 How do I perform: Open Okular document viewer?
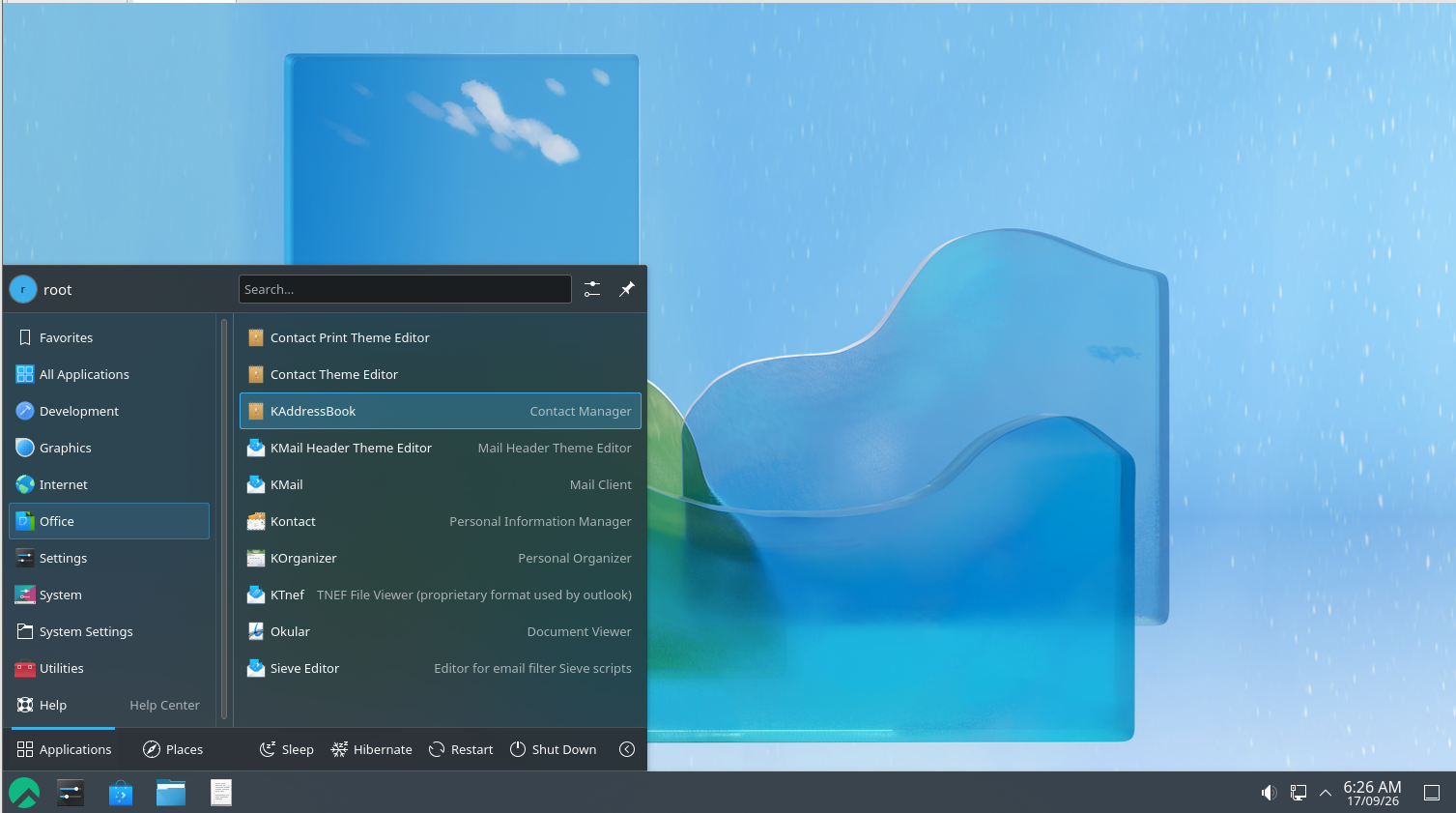(x=440, y=631)
